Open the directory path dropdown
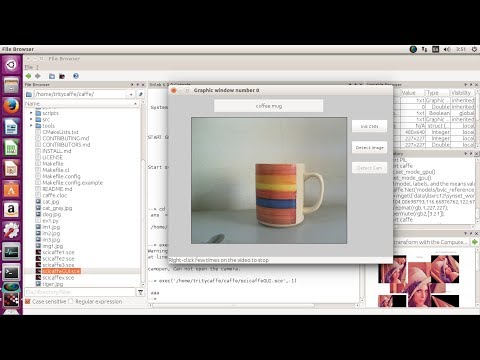This screenshot has width=480, height=360. [131, 94]
